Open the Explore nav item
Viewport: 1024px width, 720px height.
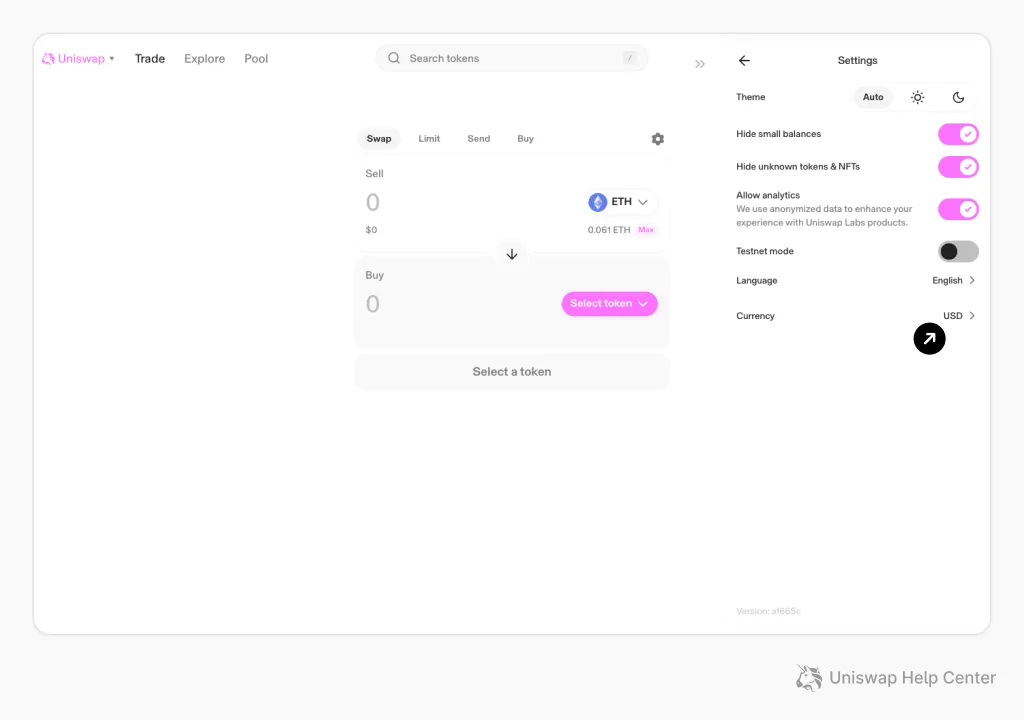(x=204, y=59)
